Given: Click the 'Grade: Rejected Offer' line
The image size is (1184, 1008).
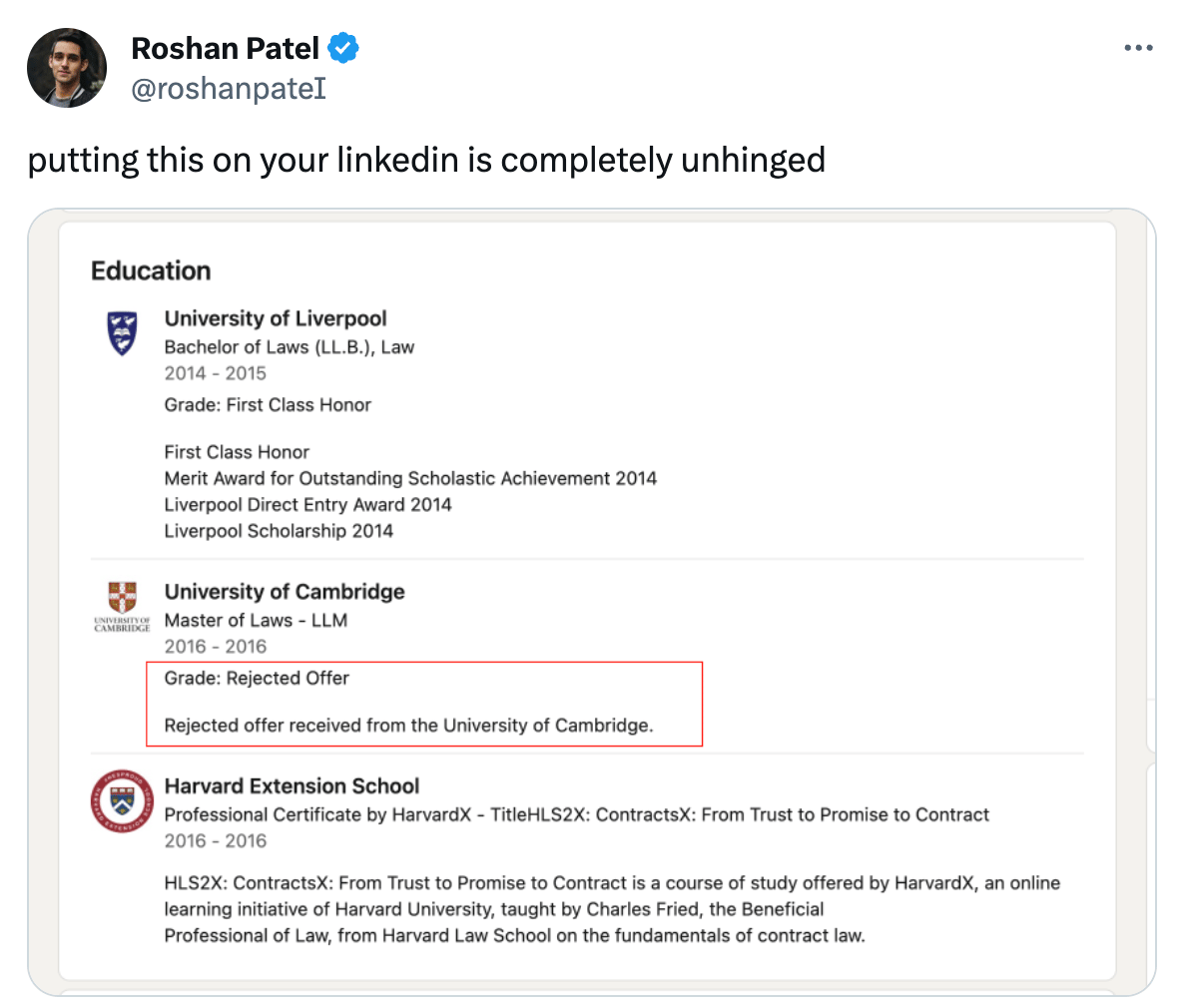Looking at the screenshot, I should 257,679.
